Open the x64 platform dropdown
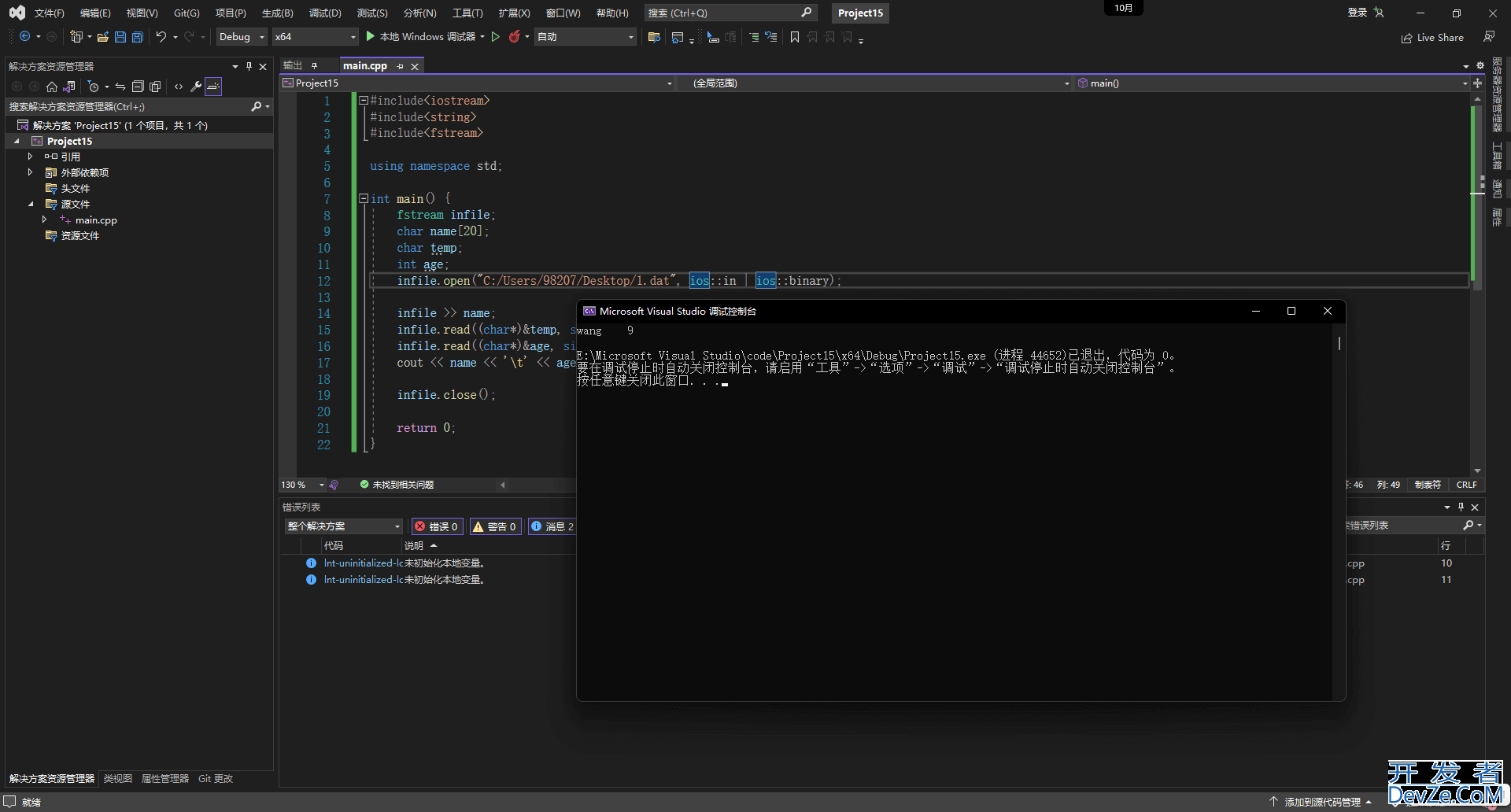1511x812 pixels. 315,37
